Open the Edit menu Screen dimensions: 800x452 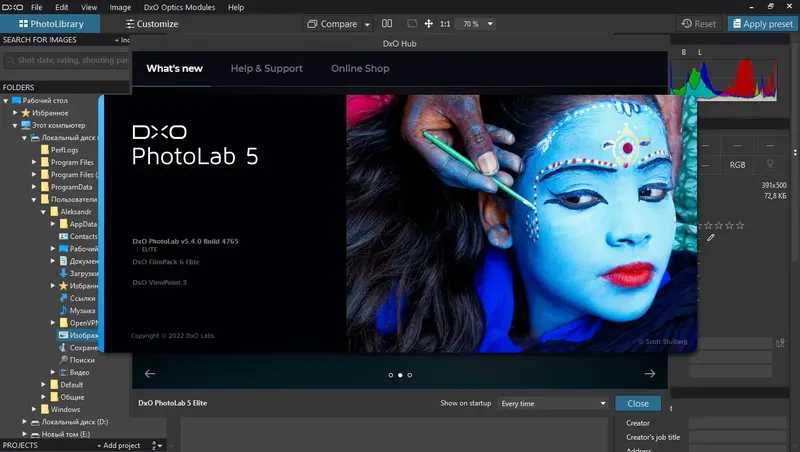[61, 7]
